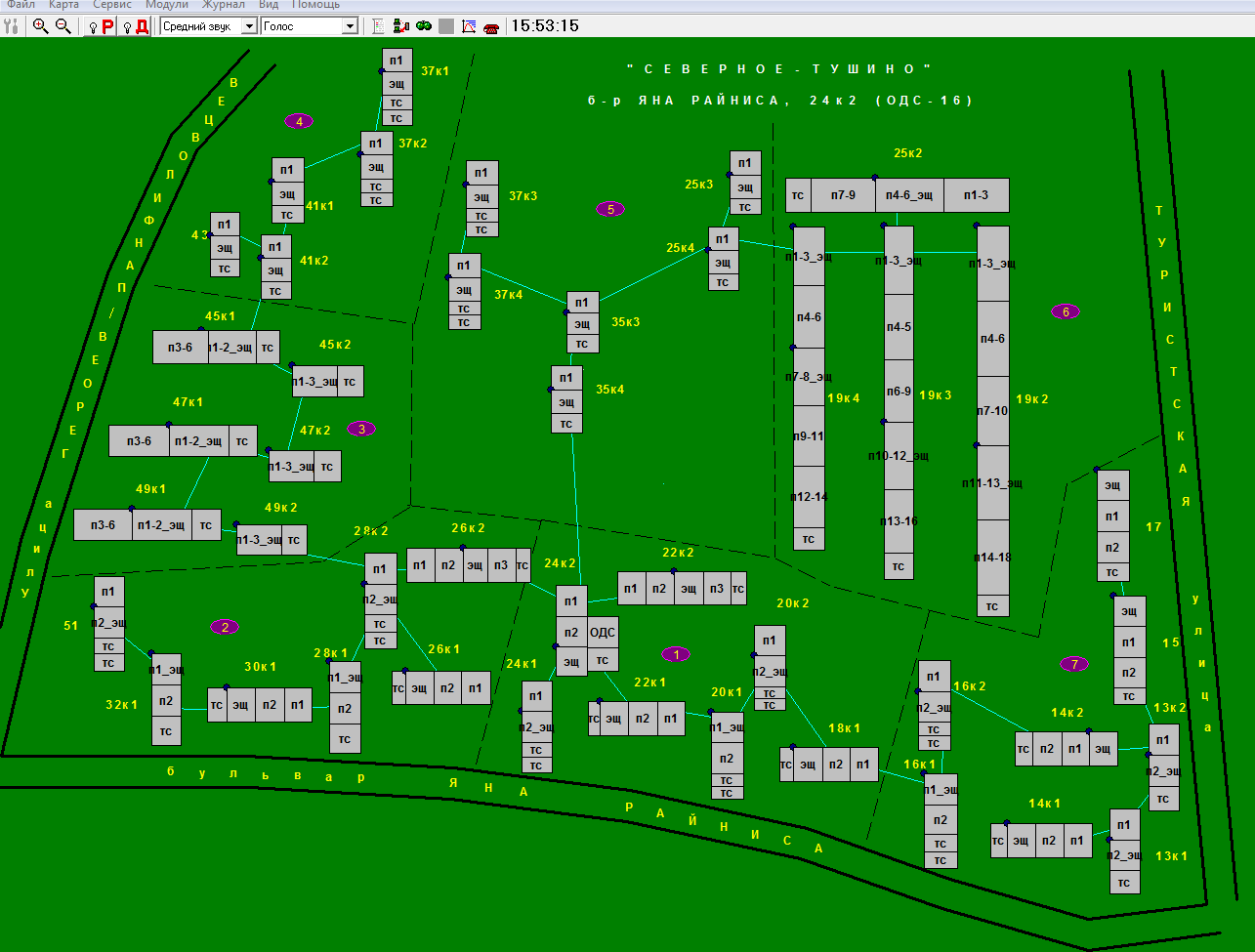Click the gray square stop button
Viewport: 1255px width, 952px height.
coord(446,26)
